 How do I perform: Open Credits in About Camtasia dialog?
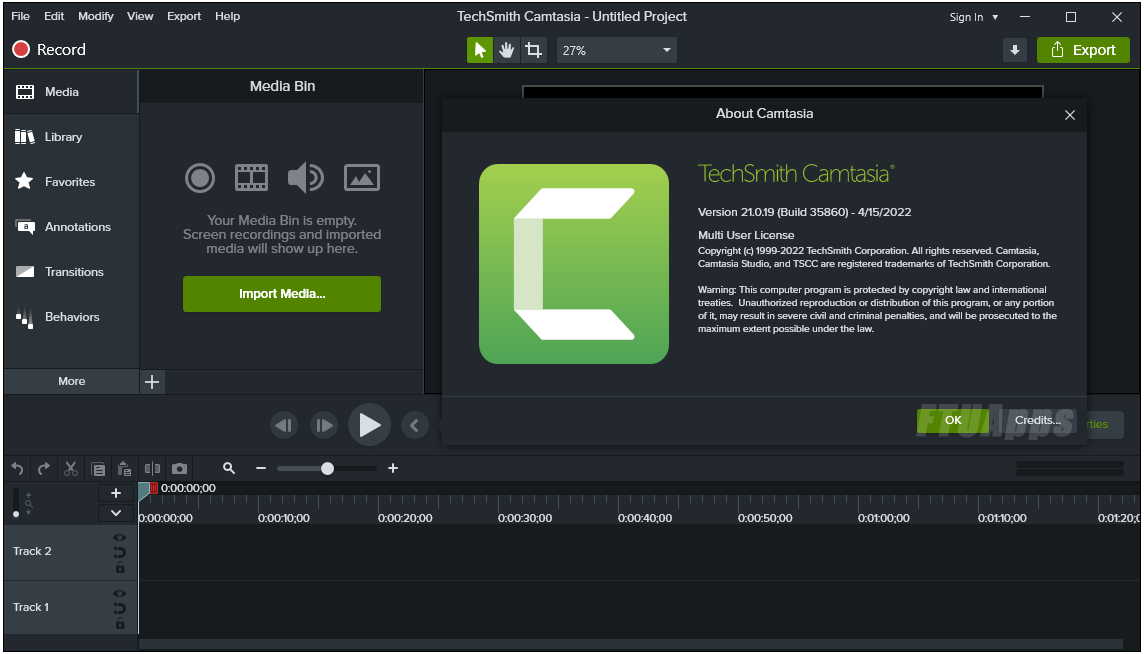click(x=1037, y=420)
